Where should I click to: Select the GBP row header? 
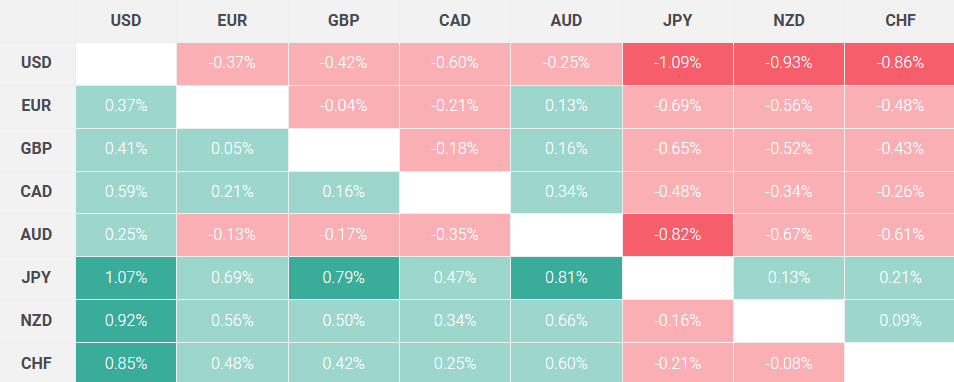pos(38,150)
